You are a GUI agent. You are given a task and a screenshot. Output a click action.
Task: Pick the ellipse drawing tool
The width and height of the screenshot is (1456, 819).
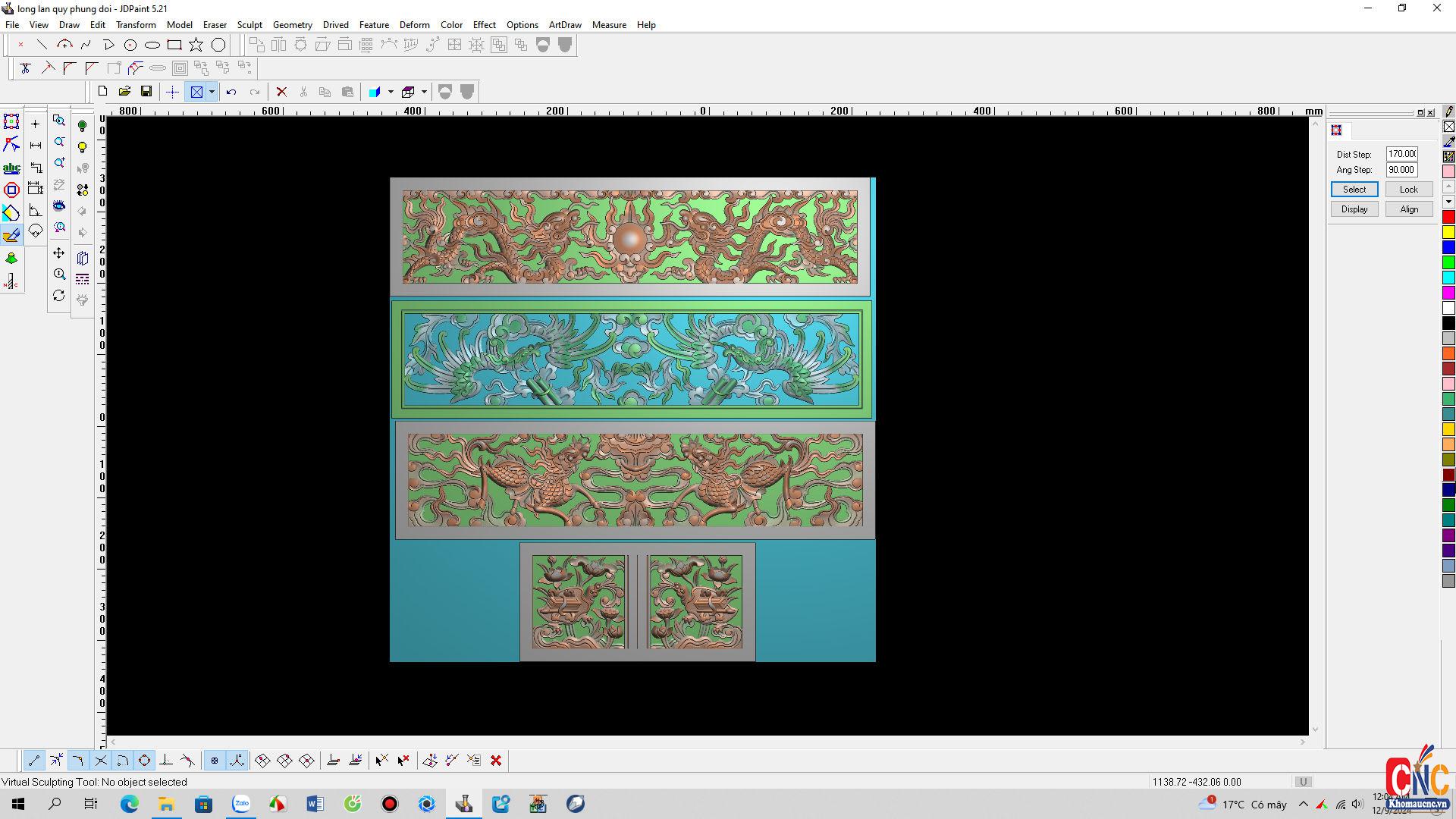click(152, 45)
